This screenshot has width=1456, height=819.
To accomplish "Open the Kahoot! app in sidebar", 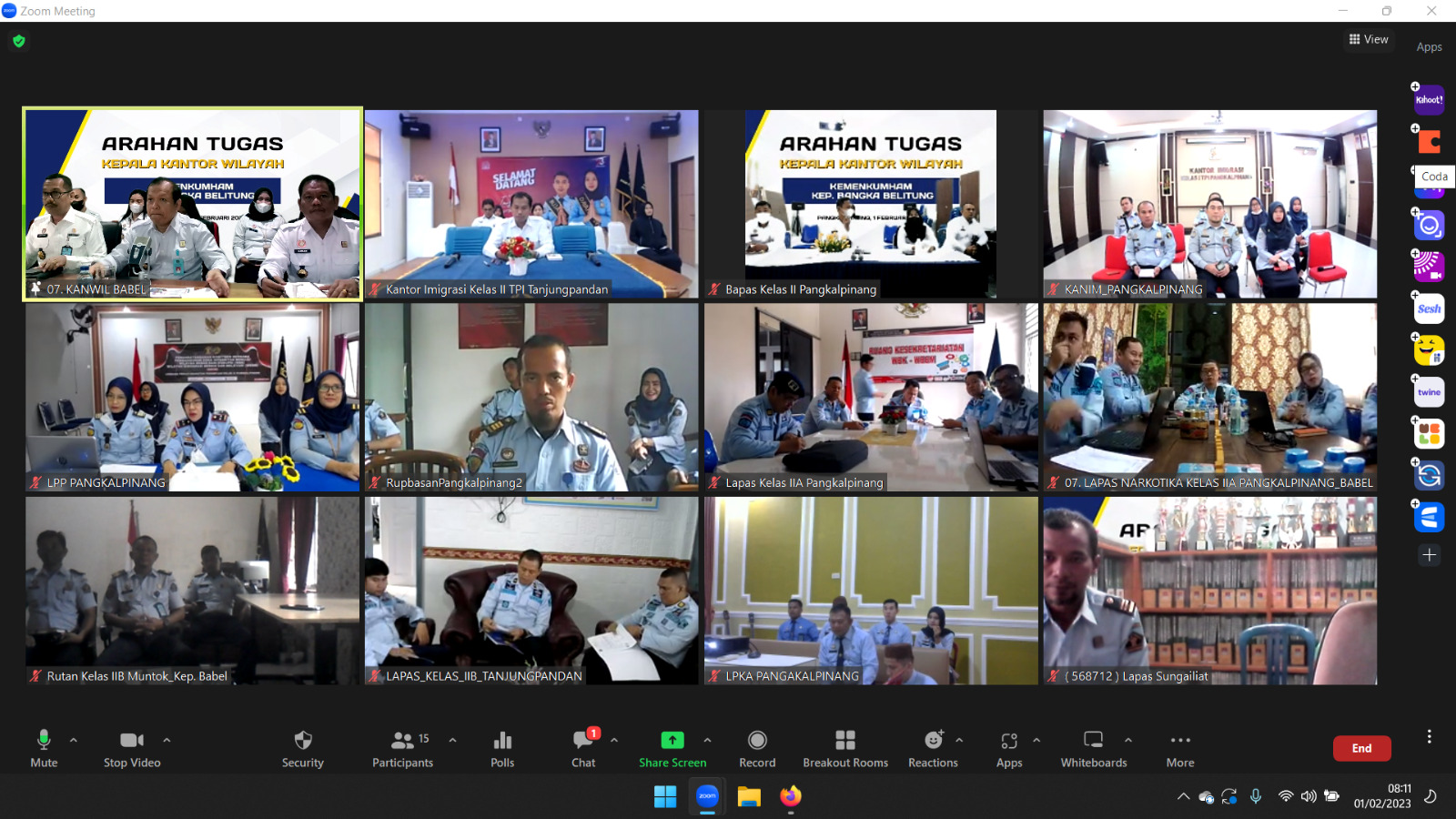I will pyautogui.click(x=1429, y=100).
